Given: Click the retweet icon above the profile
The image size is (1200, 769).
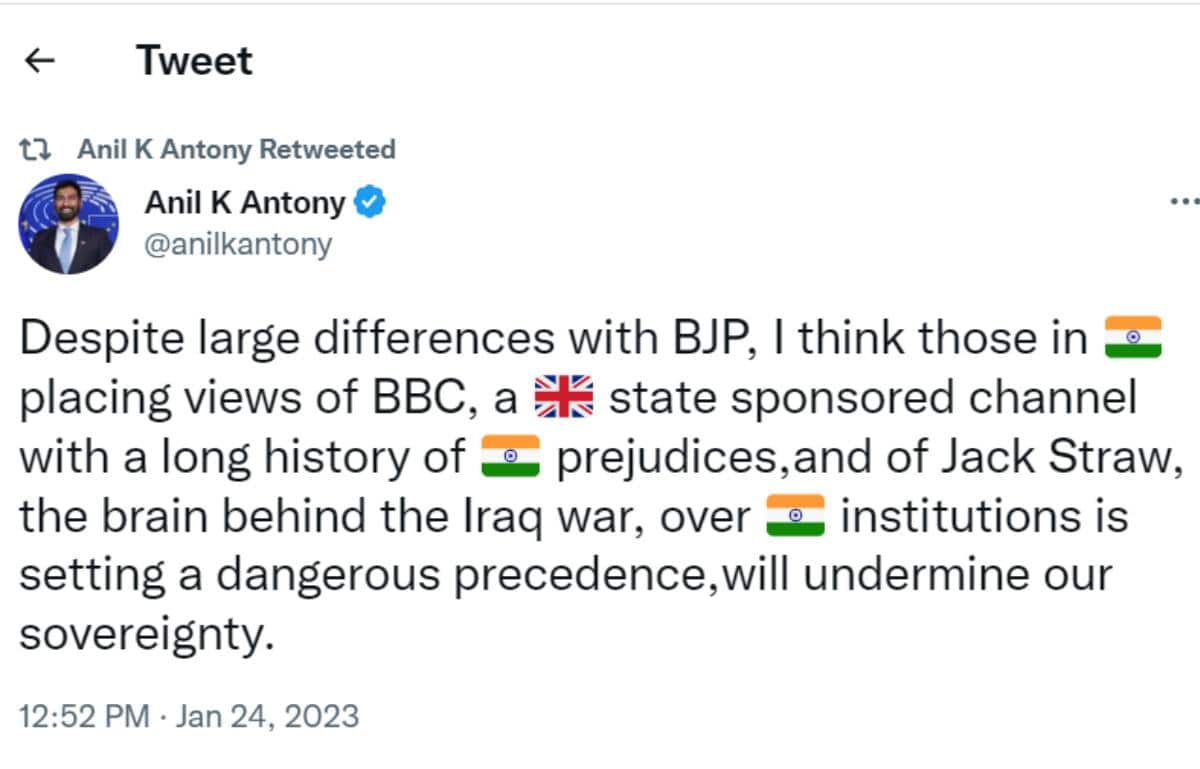Looking at the screenshot, I should click(36, 150).
